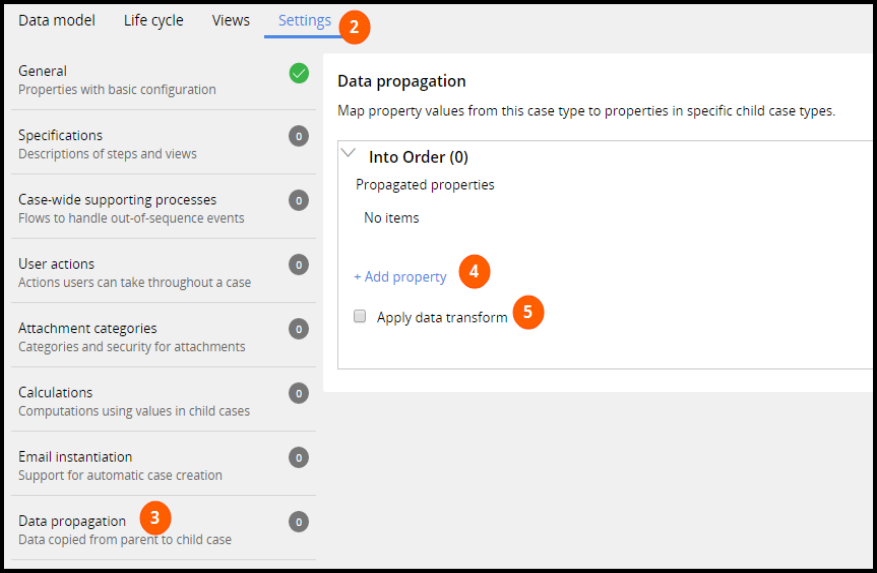Click the count badge beside Specifications
877x573 pixels.
pos(298,137)
